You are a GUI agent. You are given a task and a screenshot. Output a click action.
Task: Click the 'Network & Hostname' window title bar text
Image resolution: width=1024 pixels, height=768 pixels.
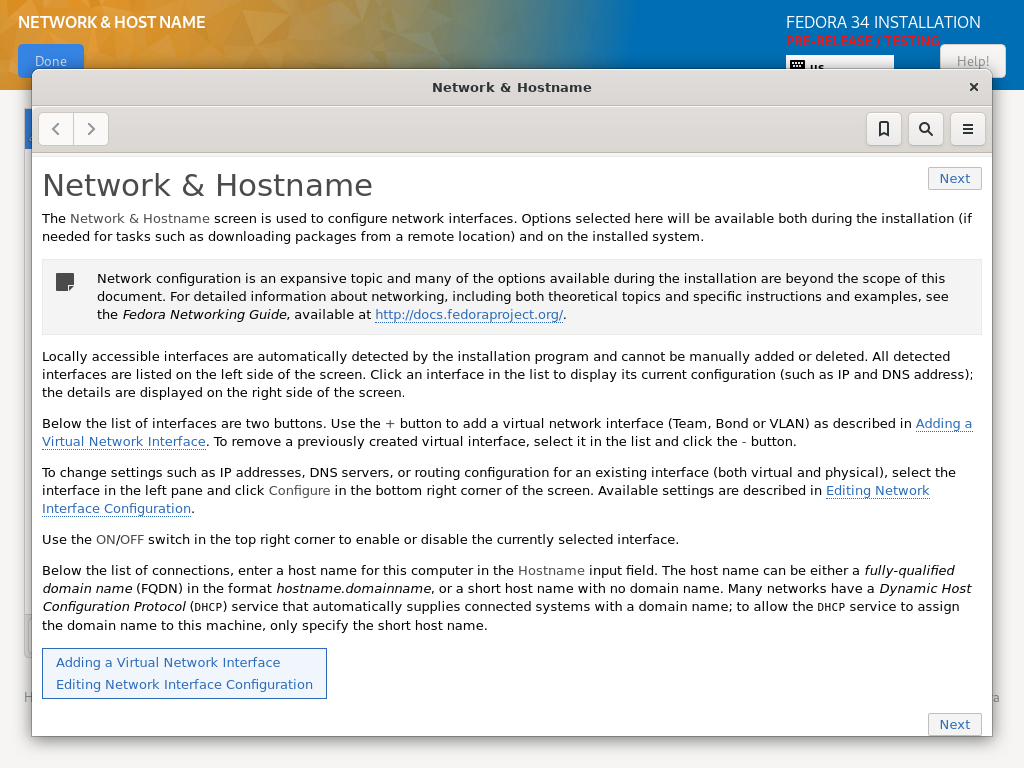pos(512,88)
